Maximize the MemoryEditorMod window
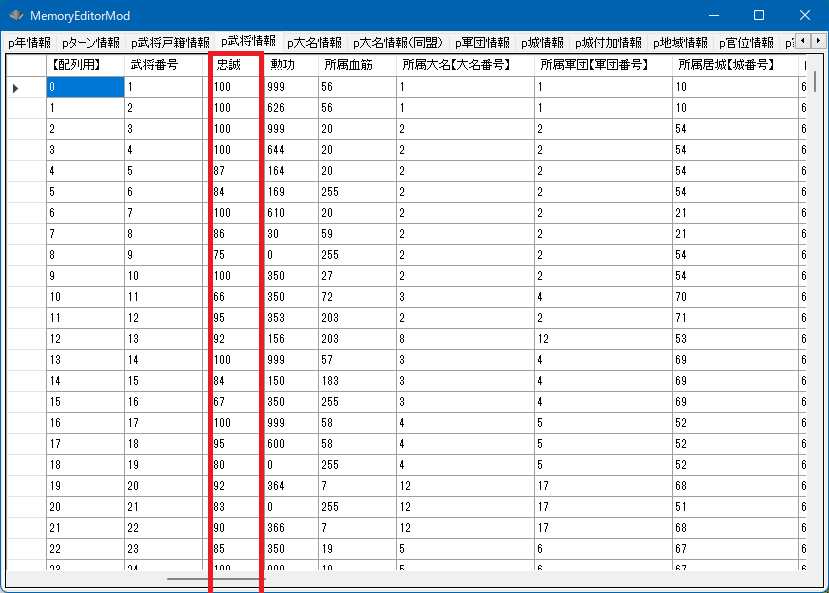 click(x=758, y=16)
